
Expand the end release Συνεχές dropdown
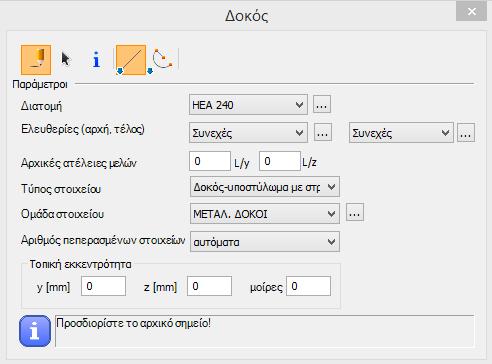(x=401, y=133)
